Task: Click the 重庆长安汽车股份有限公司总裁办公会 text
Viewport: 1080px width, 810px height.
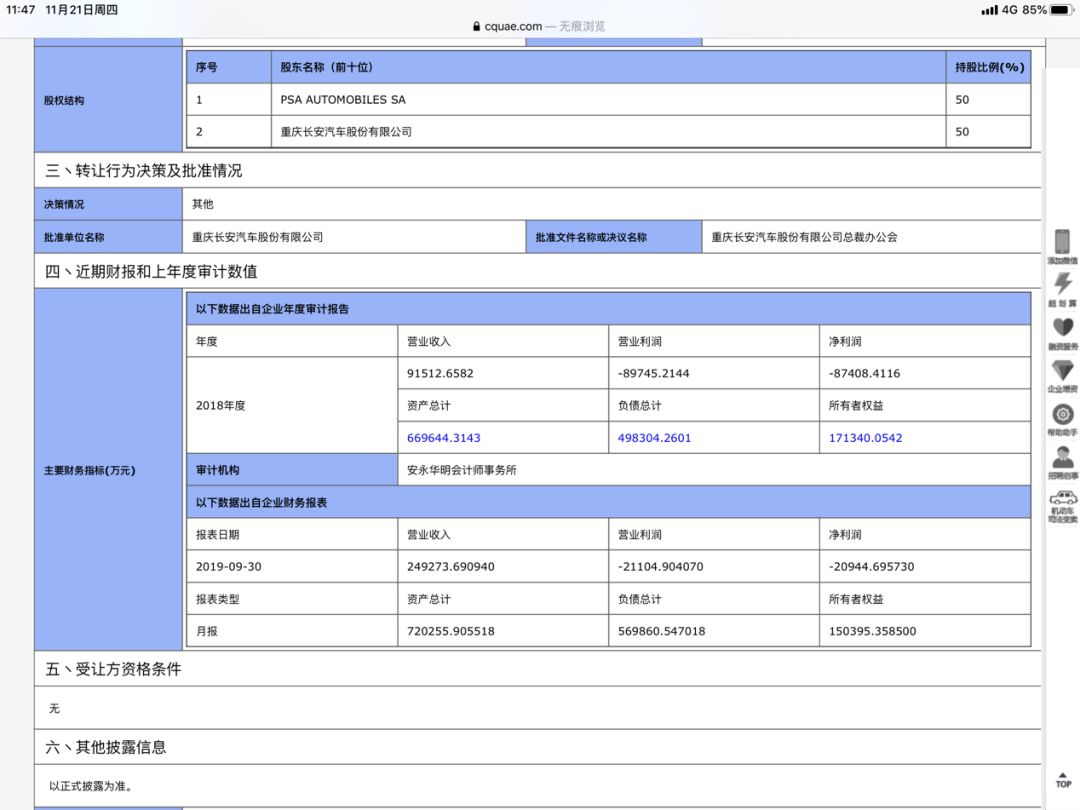Action: 804,237
